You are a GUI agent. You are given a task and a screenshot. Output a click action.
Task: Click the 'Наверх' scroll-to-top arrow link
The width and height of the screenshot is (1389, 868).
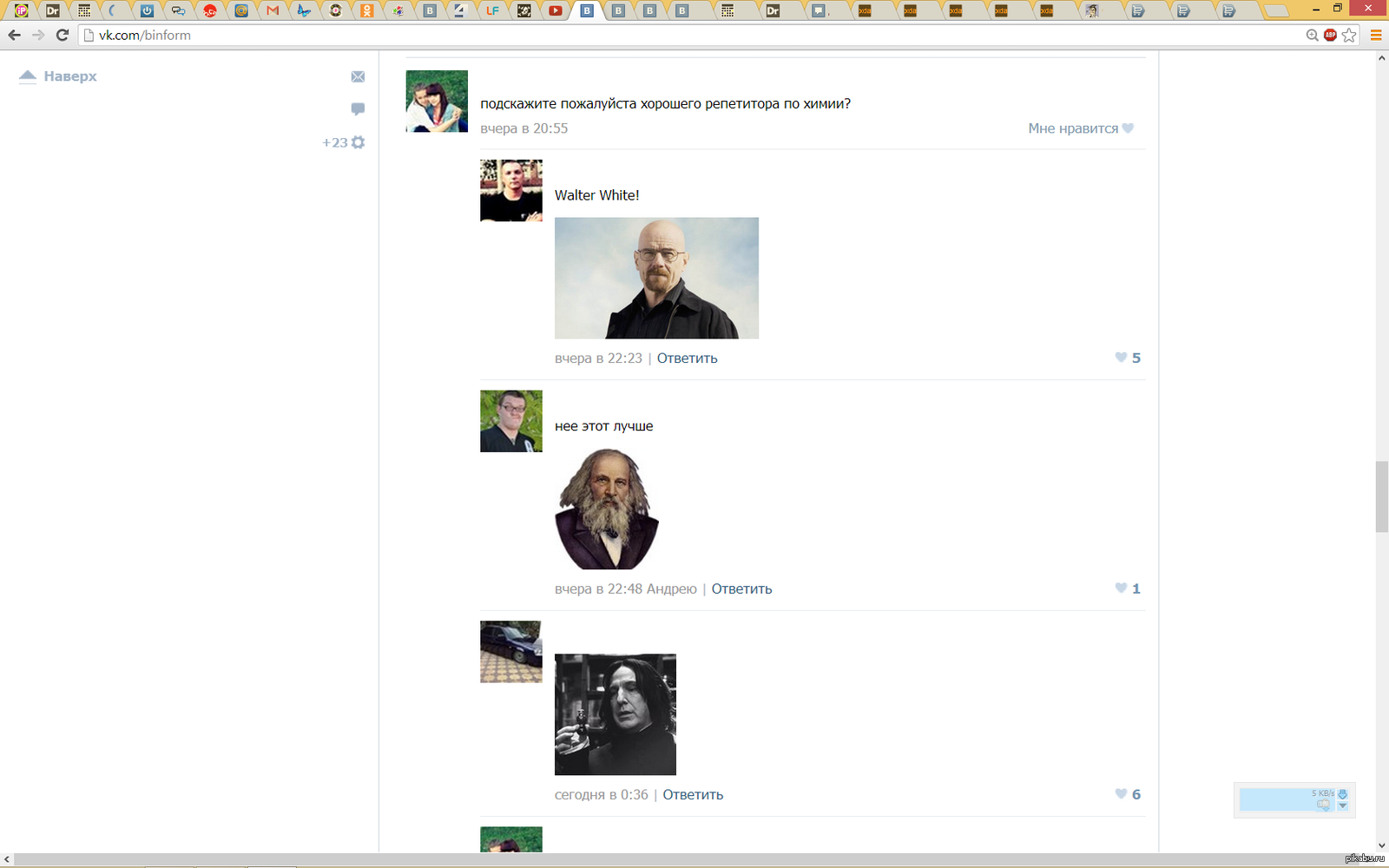pyautogui.click(x=58, y=76)
